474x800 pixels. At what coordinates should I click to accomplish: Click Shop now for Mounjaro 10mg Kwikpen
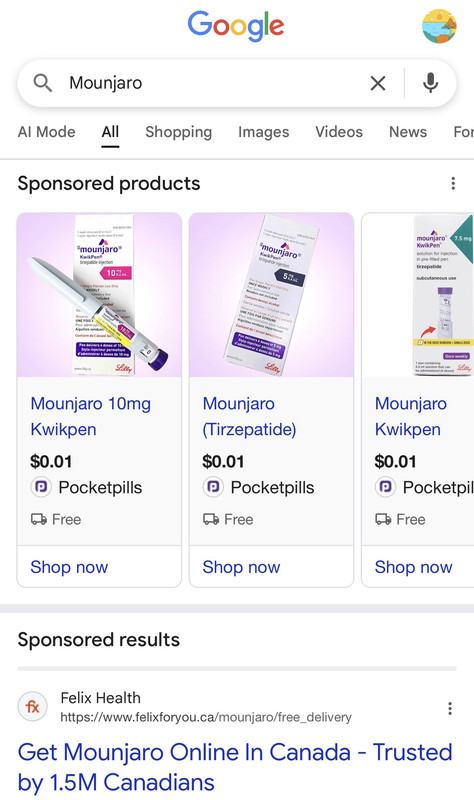(69, 567)
